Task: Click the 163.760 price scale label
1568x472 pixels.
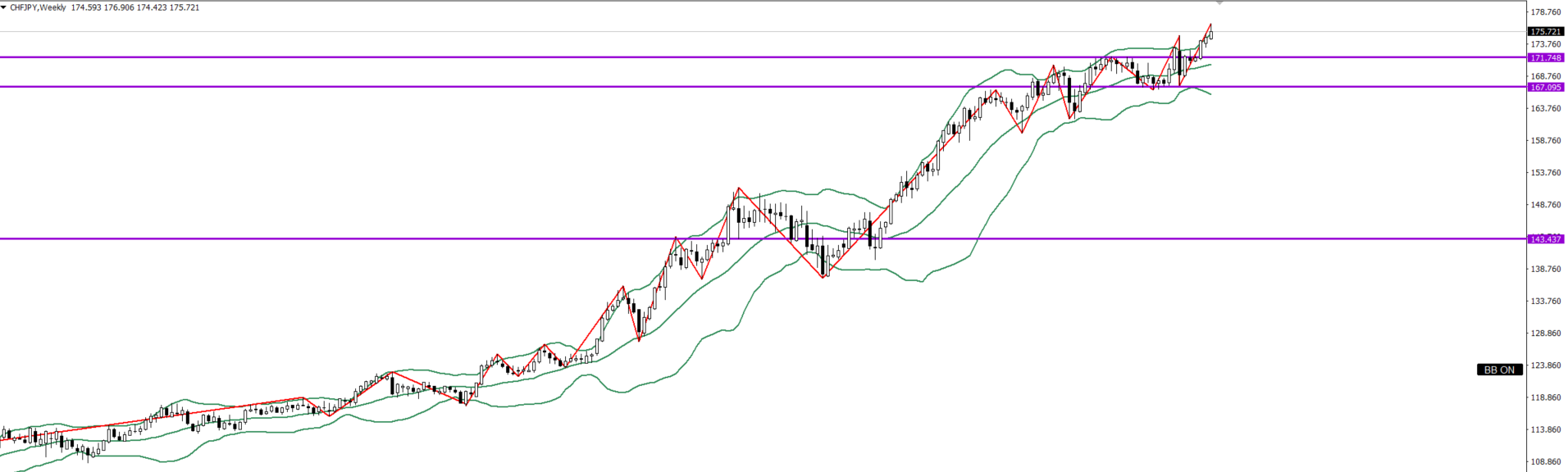Action: click(x=1545, y=108)
